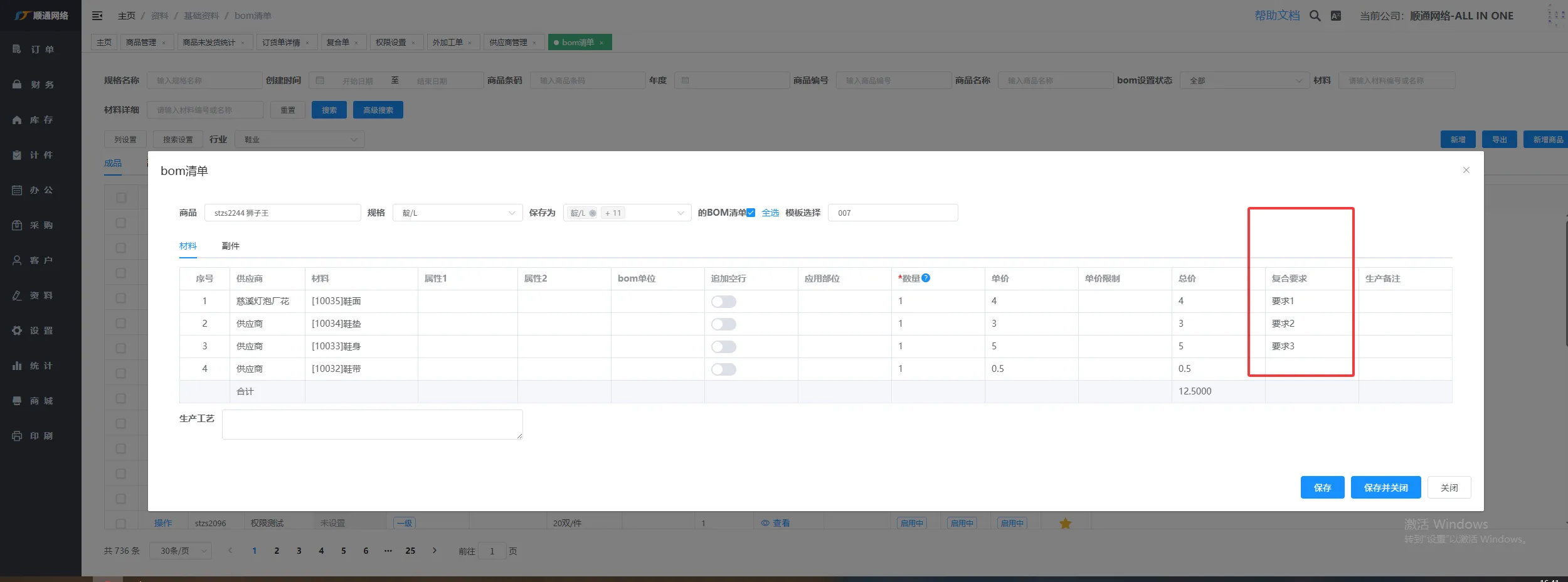Open the 年度 calendar picker icon
This screenshot has width=1568, height=582.
[685, 80]
